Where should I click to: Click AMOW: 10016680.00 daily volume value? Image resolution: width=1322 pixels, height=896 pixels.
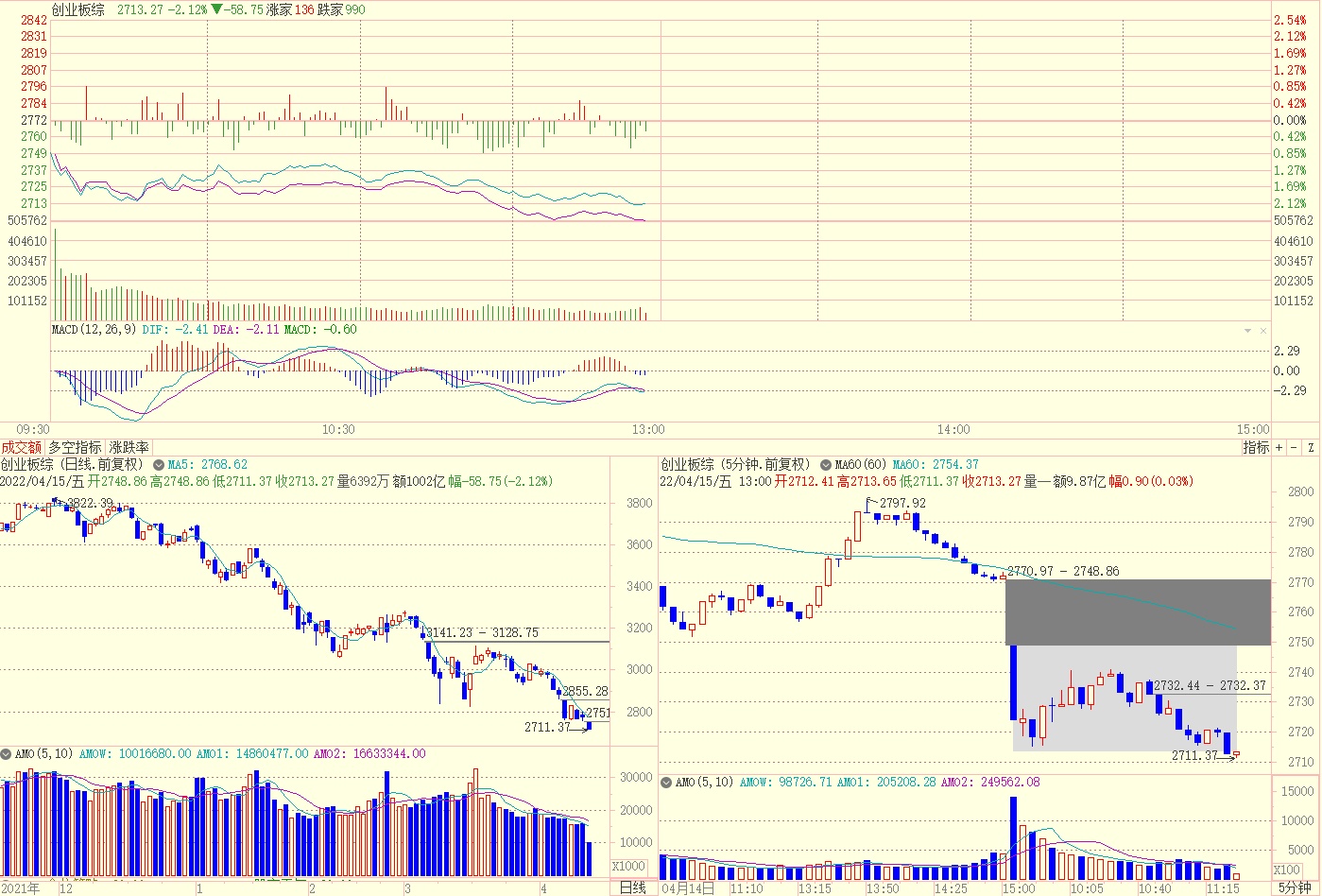(134, 753)
